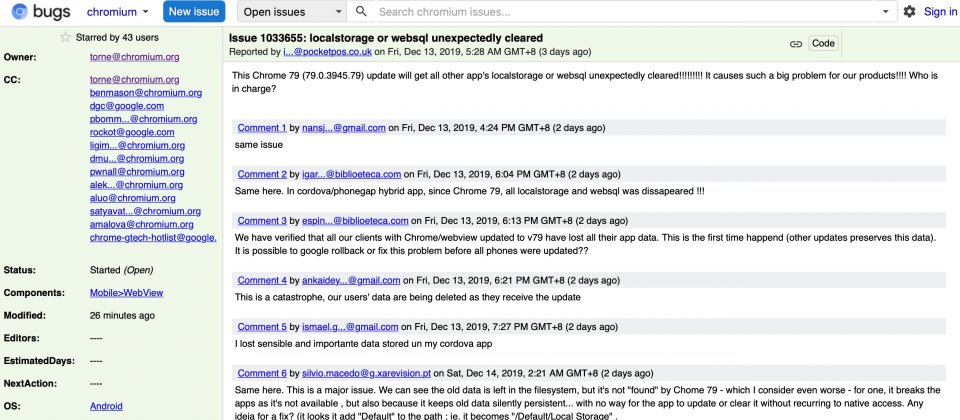Expand search options arrow in search bar
Image resolution: width=960 pixels, height=420 pixels.
click(885, 12)
